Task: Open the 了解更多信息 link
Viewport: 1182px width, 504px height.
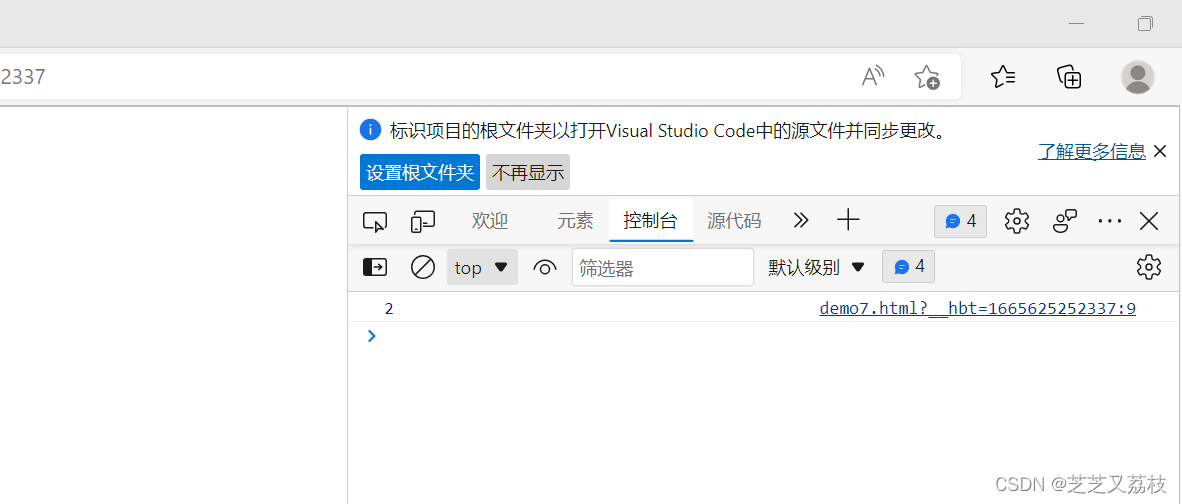Action: (1092, 151)
